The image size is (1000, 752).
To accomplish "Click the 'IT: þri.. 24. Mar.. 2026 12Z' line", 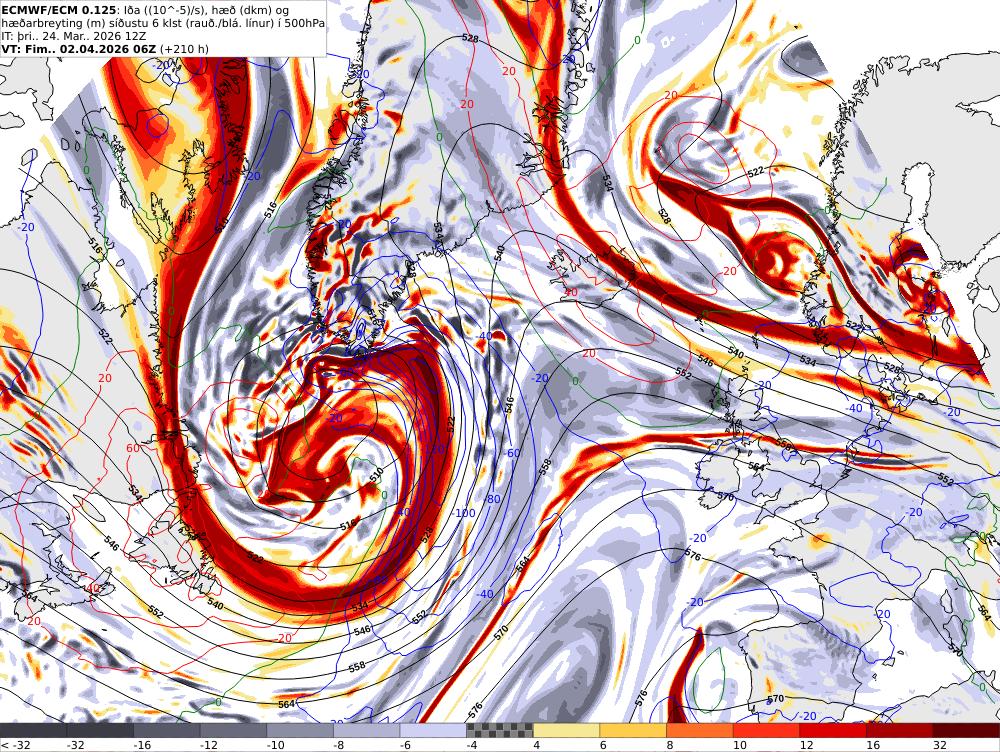I will coord(74,36).
